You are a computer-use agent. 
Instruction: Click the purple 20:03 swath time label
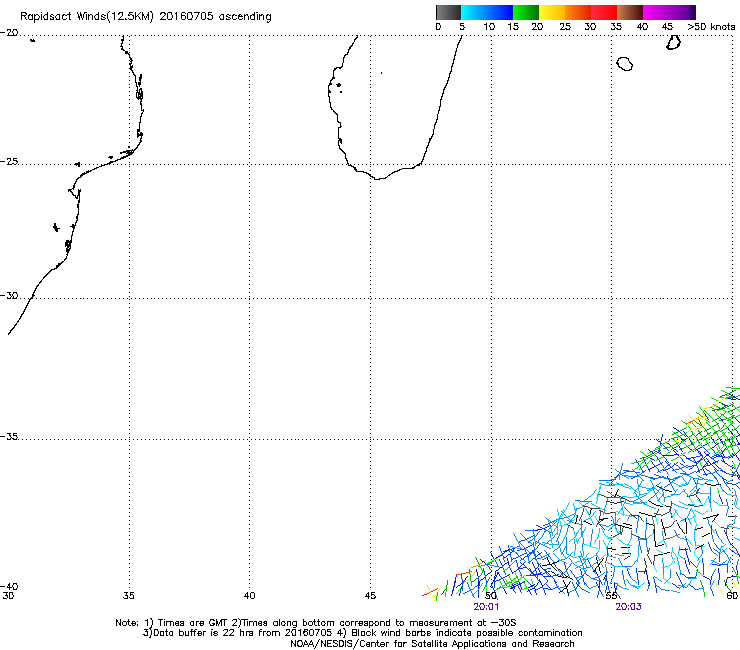point(628,607)
